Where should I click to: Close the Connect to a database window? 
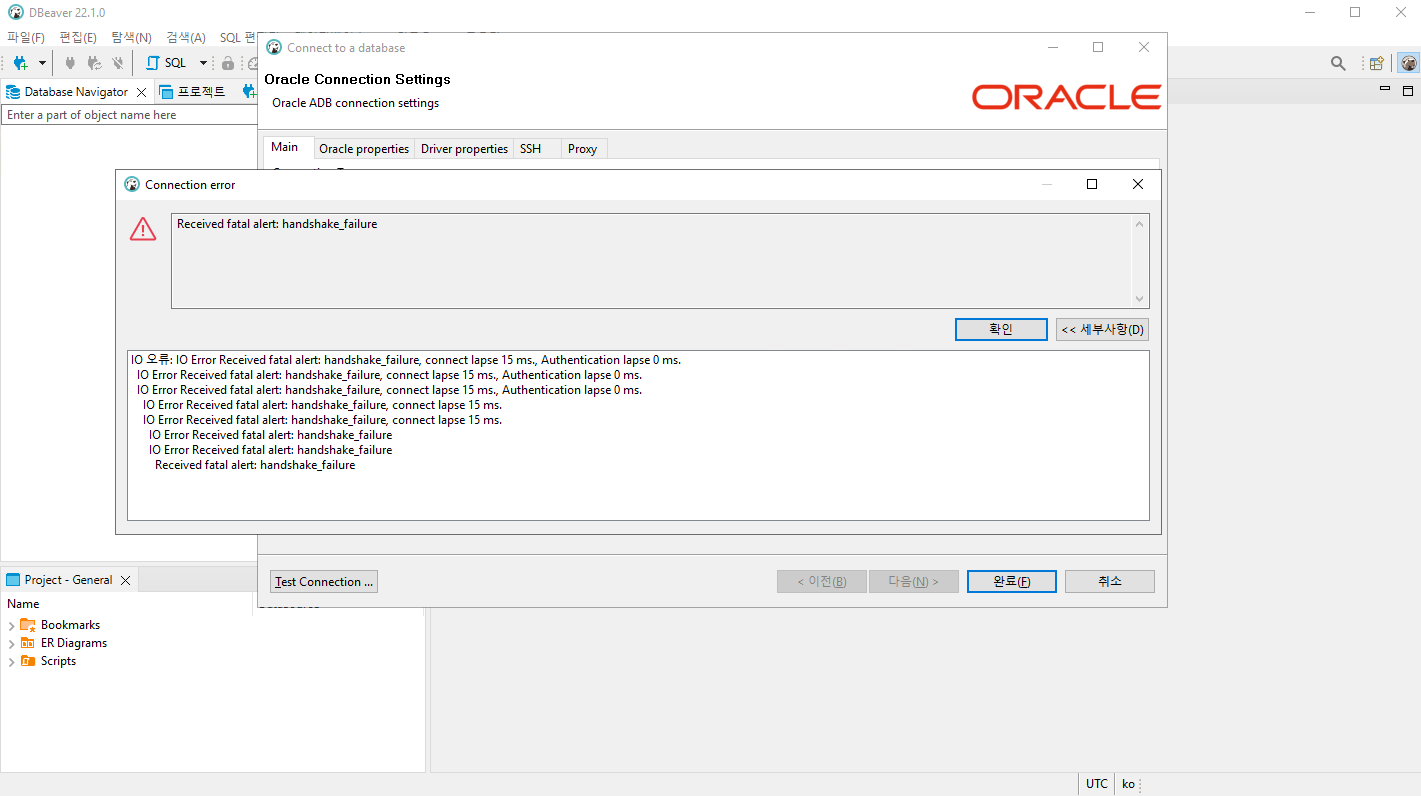pos(1144,47)
